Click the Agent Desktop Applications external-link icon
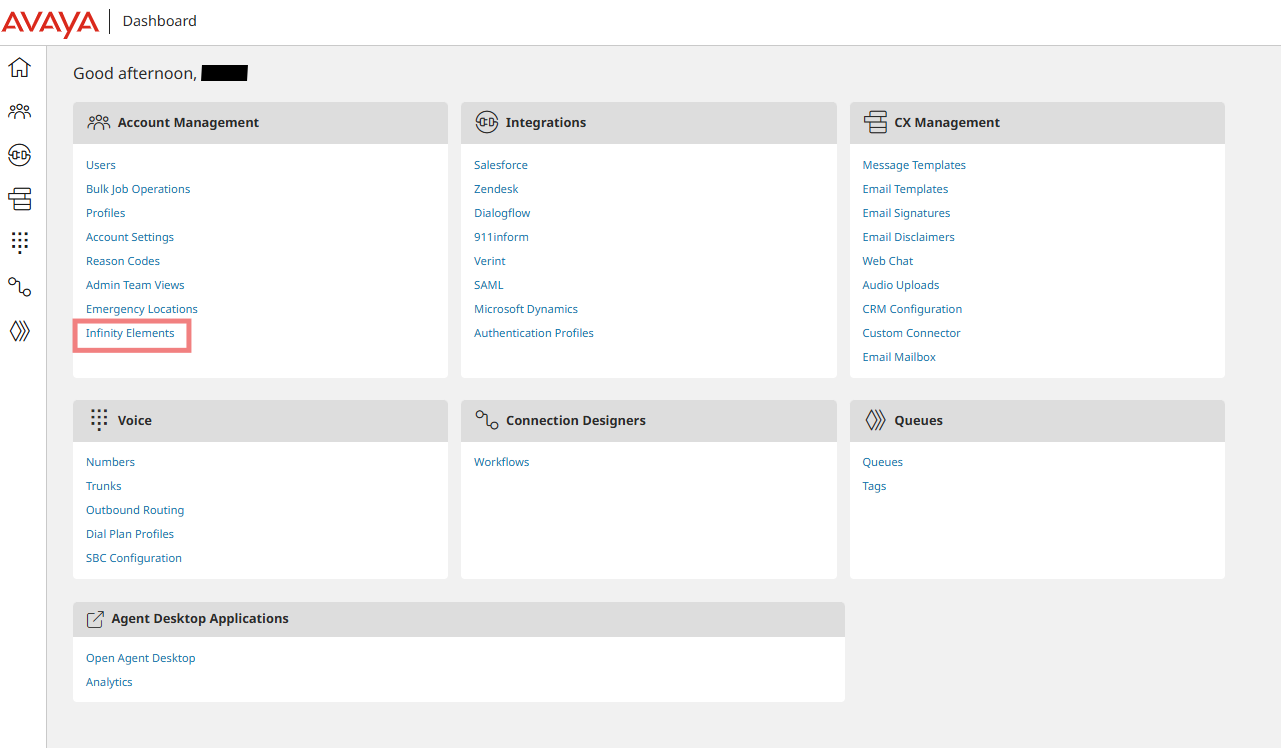1281x748 pixels. coord(95,617)
